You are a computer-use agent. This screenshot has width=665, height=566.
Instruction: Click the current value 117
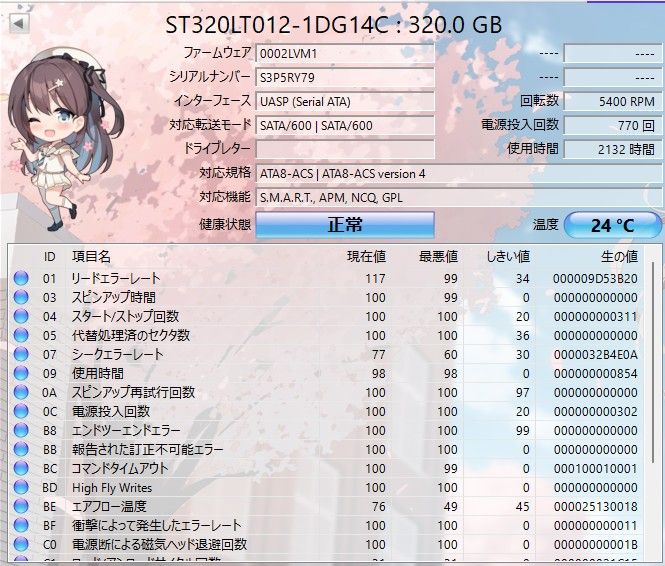(375, 279)
